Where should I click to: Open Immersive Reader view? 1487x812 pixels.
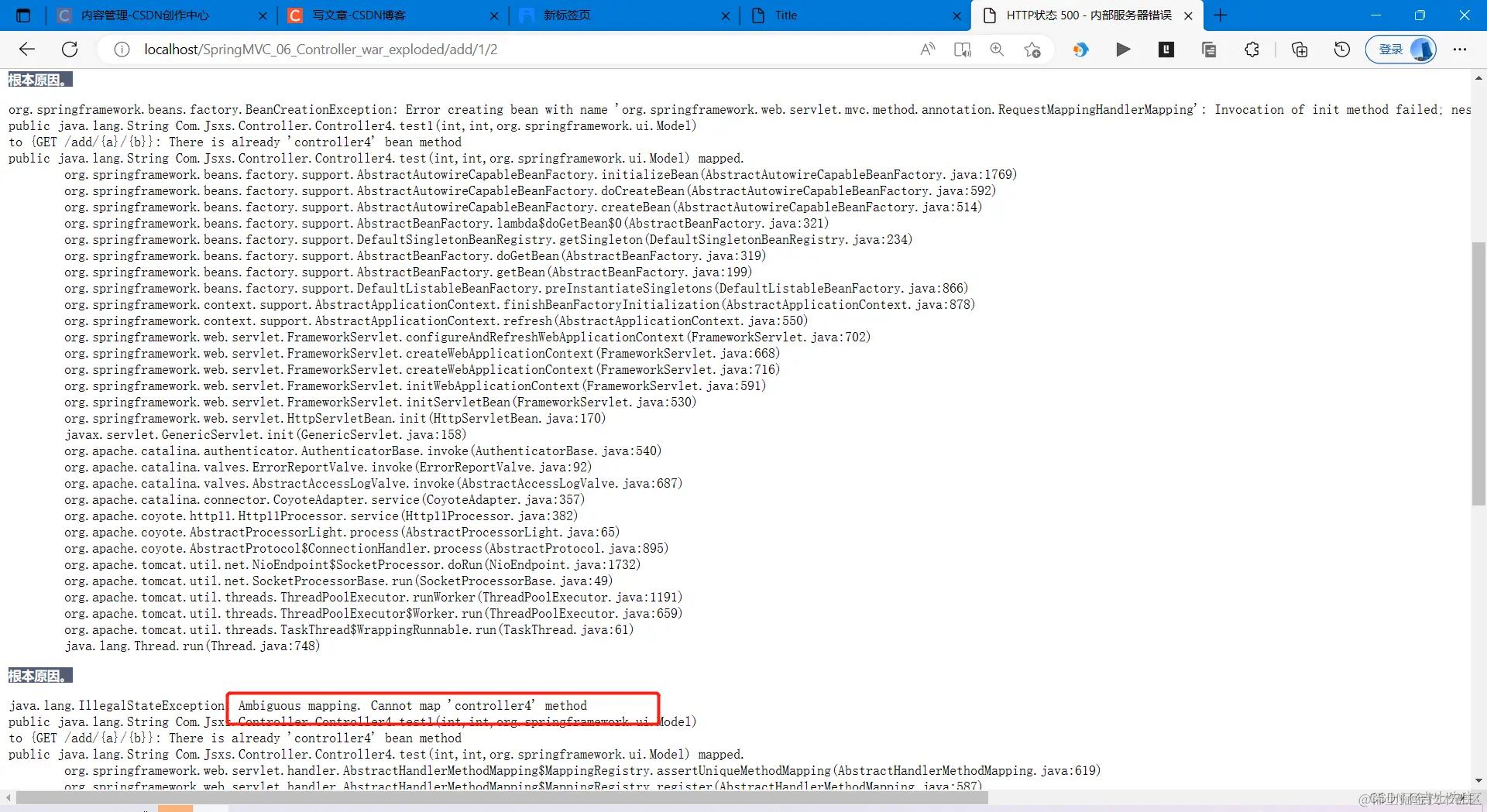click(x=963, y=50)
